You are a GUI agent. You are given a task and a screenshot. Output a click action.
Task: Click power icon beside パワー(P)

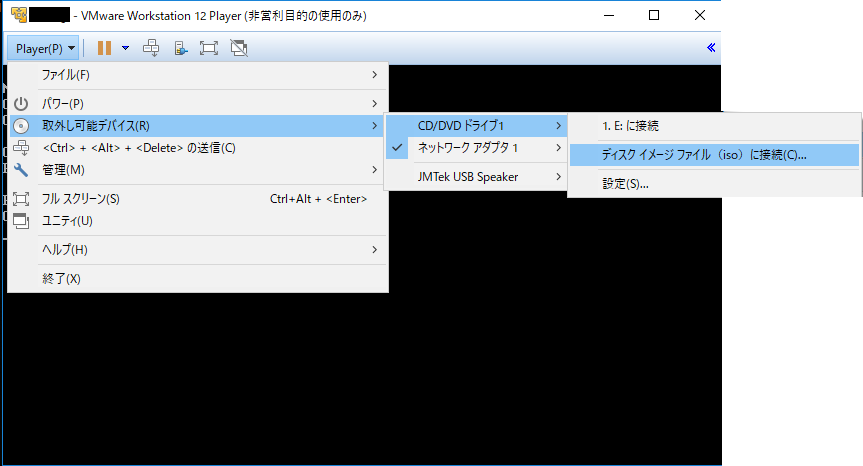click(x=21, y=103)
